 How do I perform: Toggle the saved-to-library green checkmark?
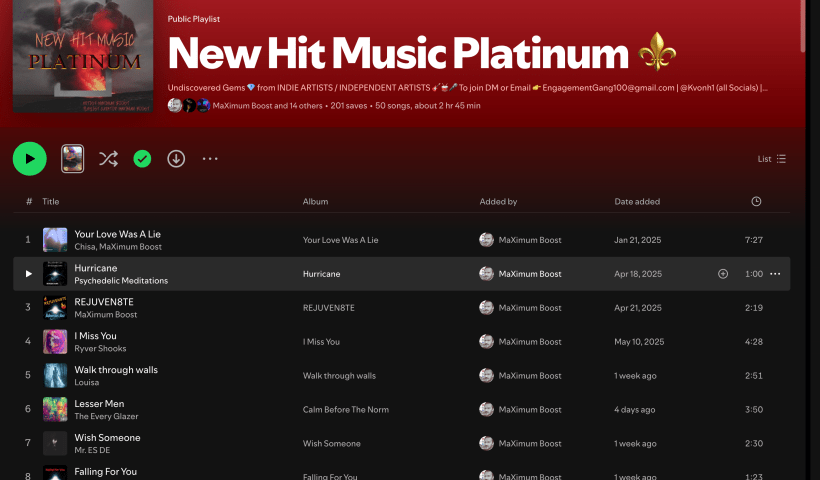tap(142, 158)
